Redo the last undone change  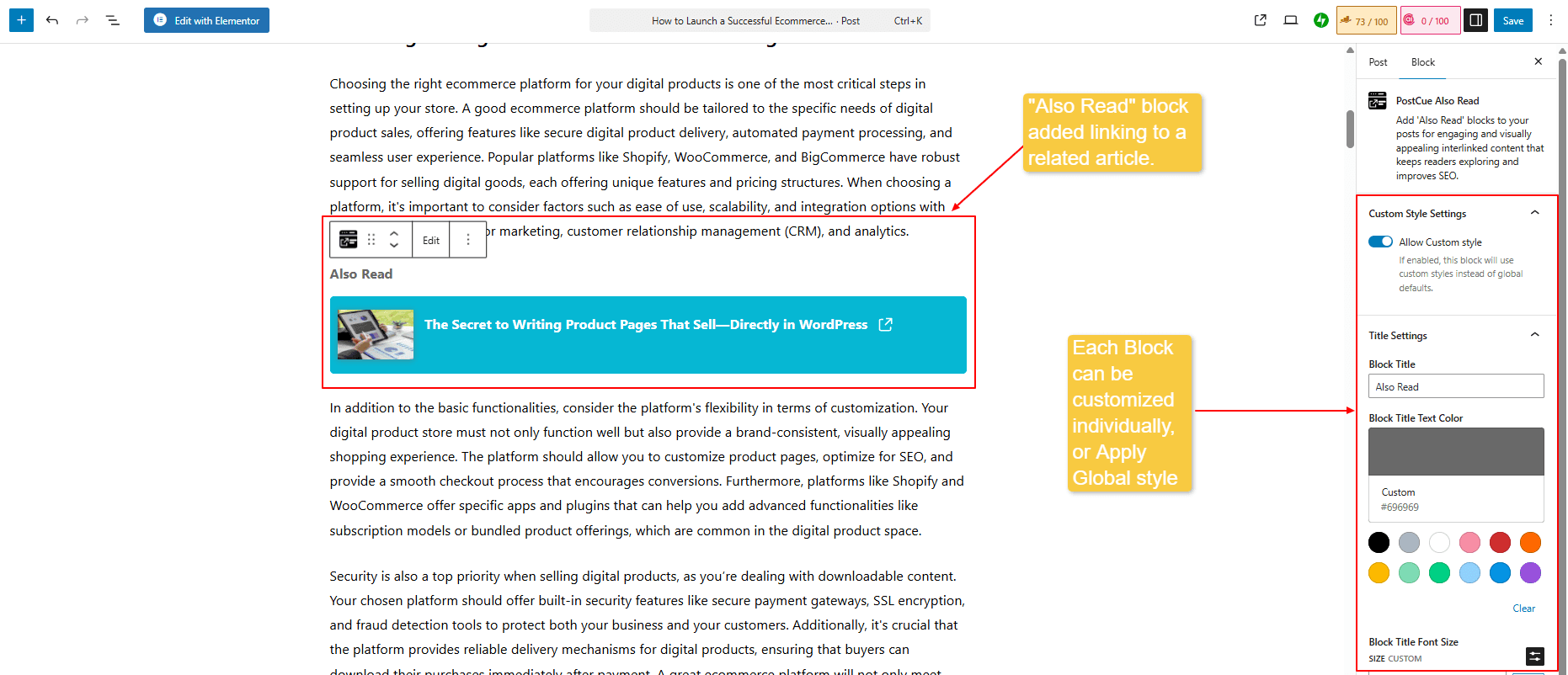(x=83, y=20)
